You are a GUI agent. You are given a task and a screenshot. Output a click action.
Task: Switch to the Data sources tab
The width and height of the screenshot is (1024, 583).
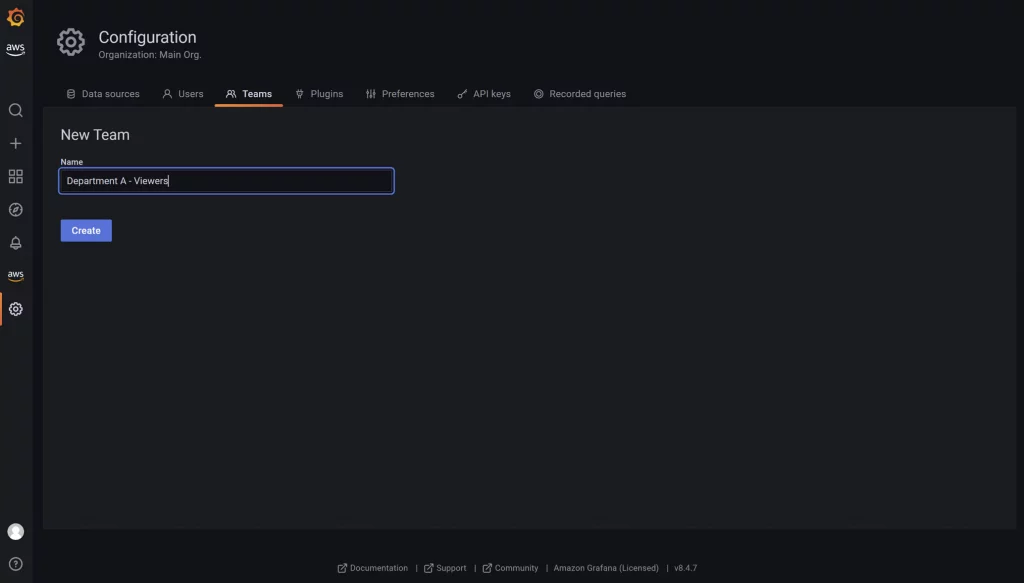point(103,93)
